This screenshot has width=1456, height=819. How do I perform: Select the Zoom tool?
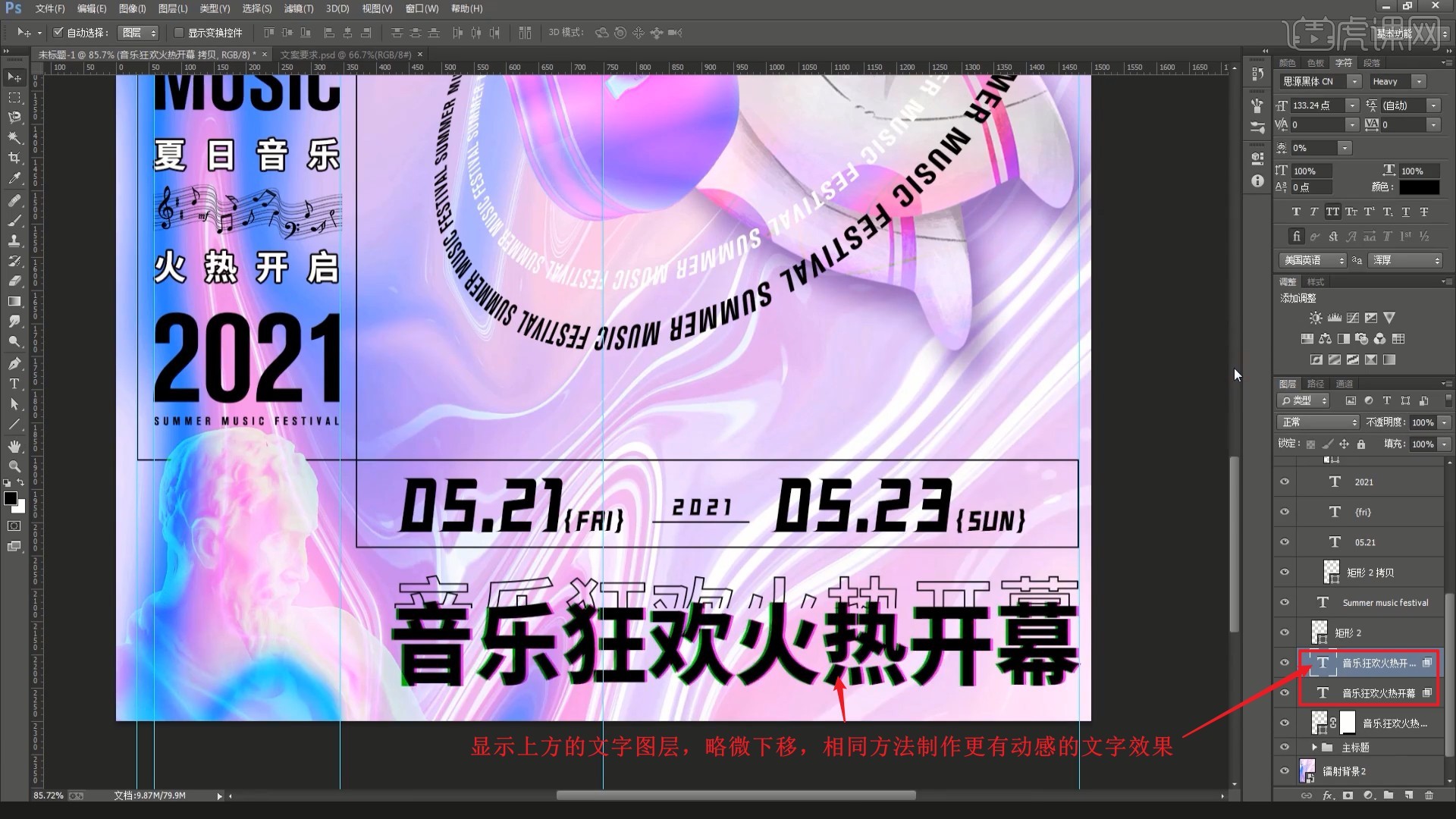click(14, 466)
